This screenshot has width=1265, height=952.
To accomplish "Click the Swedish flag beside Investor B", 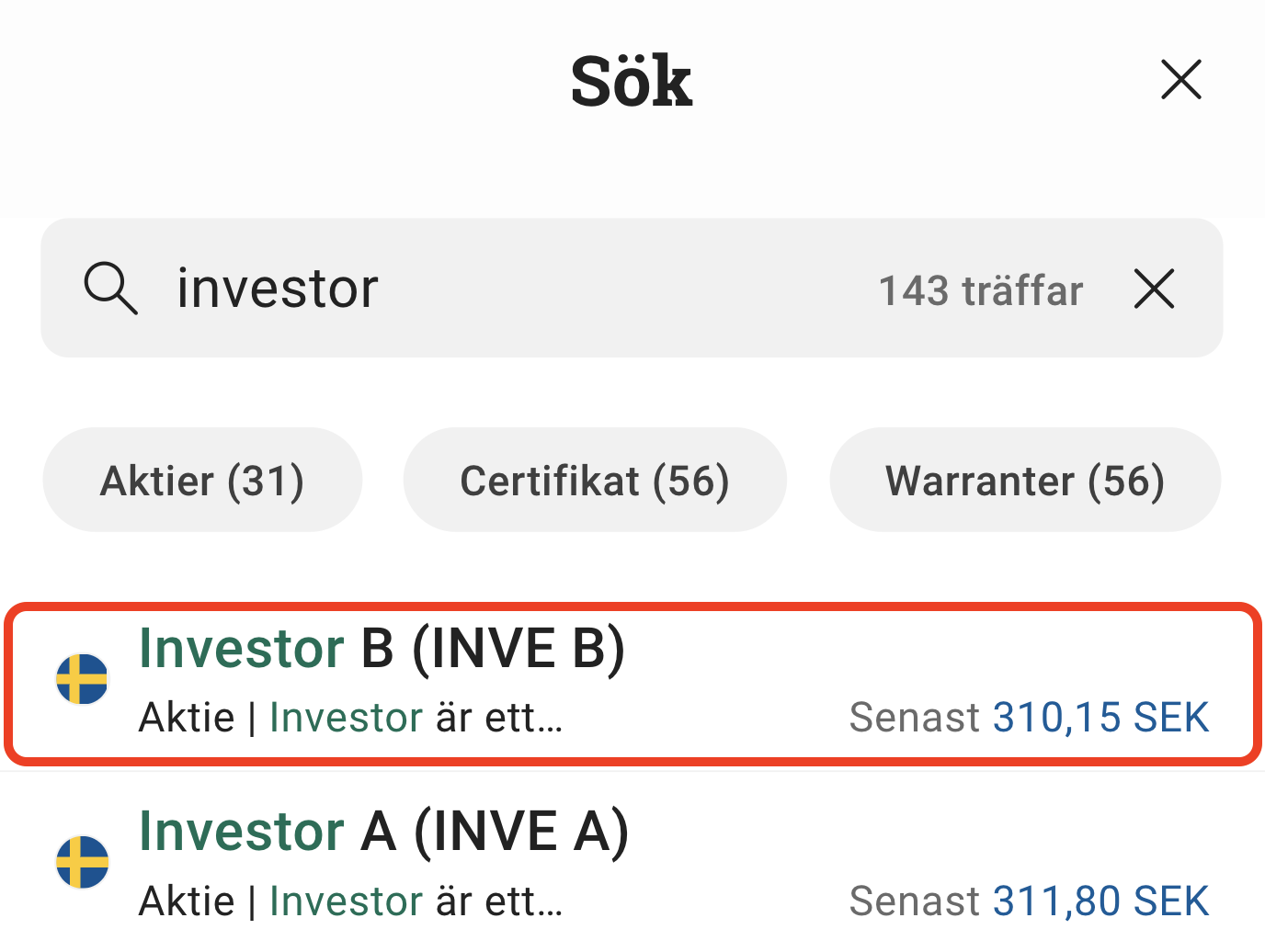I will 83,679.
